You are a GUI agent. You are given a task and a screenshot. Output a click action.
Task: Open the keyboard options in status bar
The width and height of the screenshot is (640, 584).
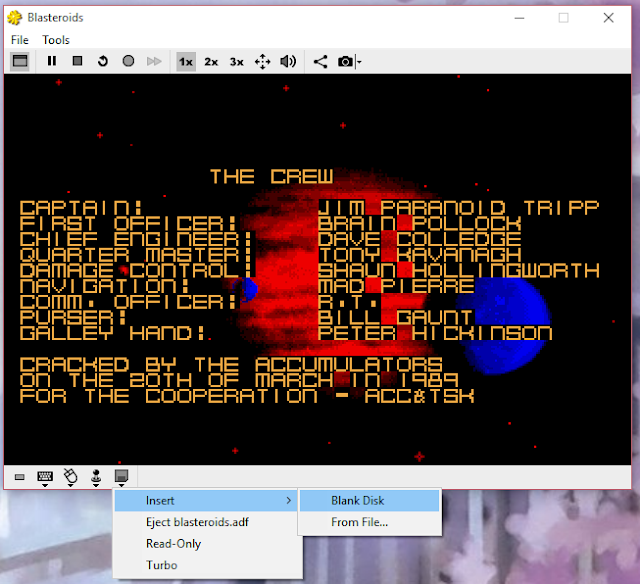(45, 477)
